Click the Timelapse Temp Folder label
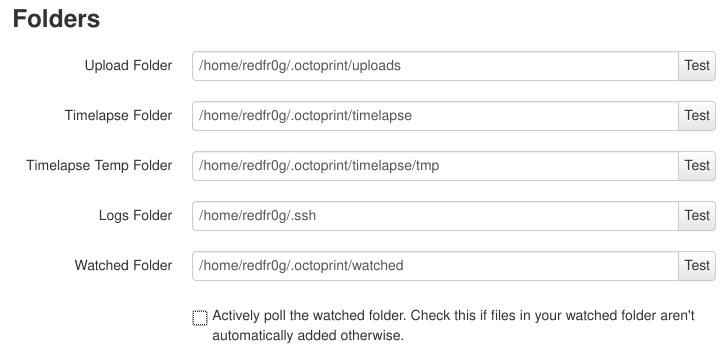 pos(99,166)
